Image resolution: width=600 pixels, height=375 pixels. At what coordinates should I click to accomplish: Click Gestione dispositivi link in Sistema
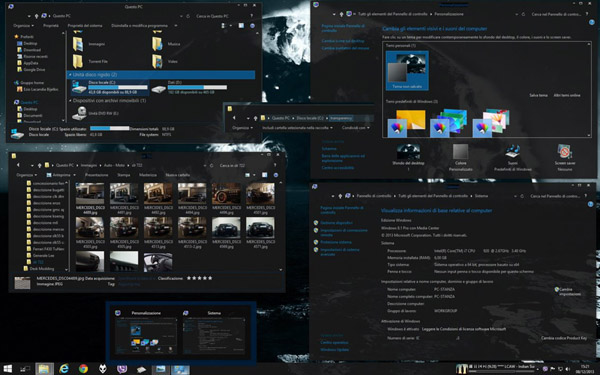coord(336,223)
